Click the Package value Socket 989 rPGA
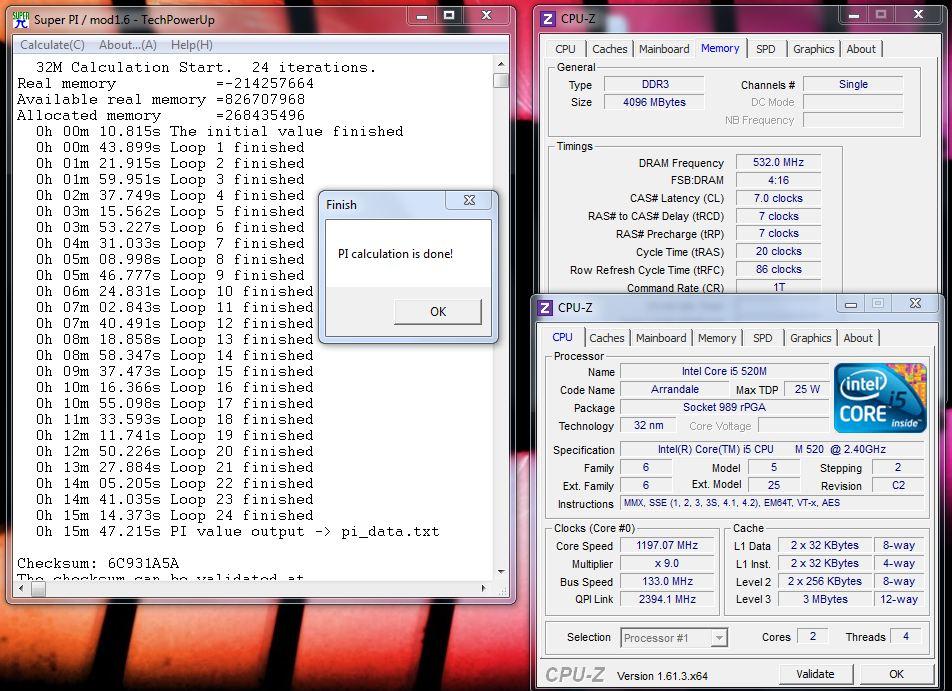 pos(724,407)
